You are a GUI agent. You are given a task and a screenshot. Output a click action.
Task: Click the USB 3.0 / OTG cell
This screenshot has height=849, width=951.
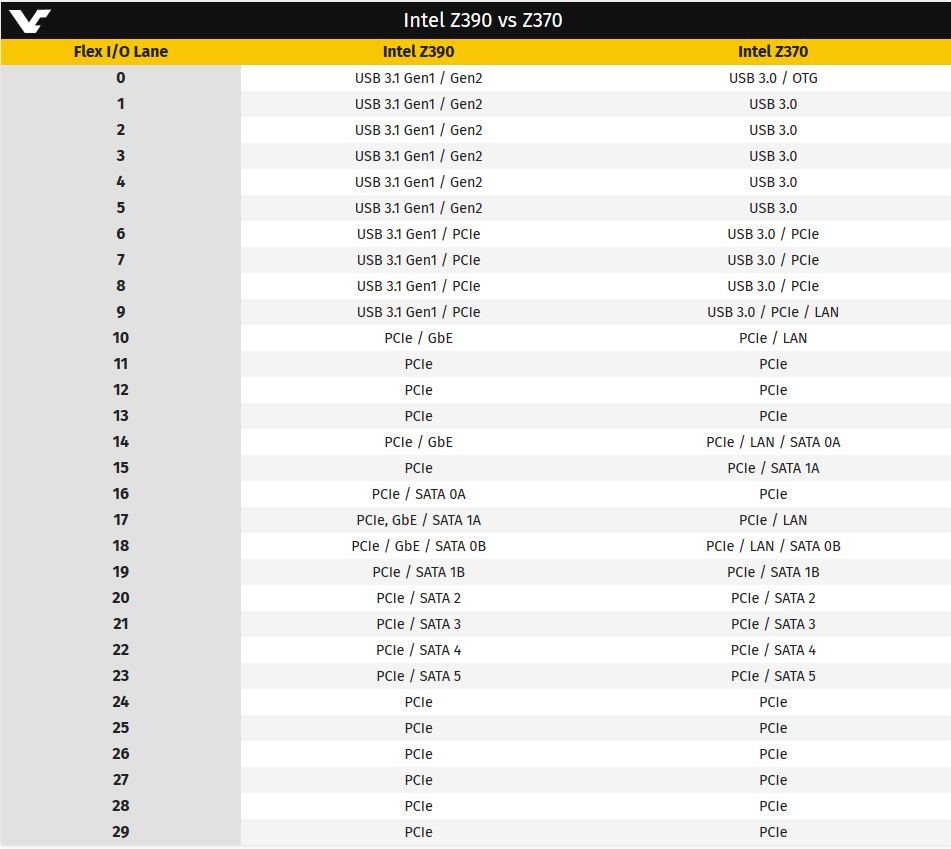coord(773,78)
